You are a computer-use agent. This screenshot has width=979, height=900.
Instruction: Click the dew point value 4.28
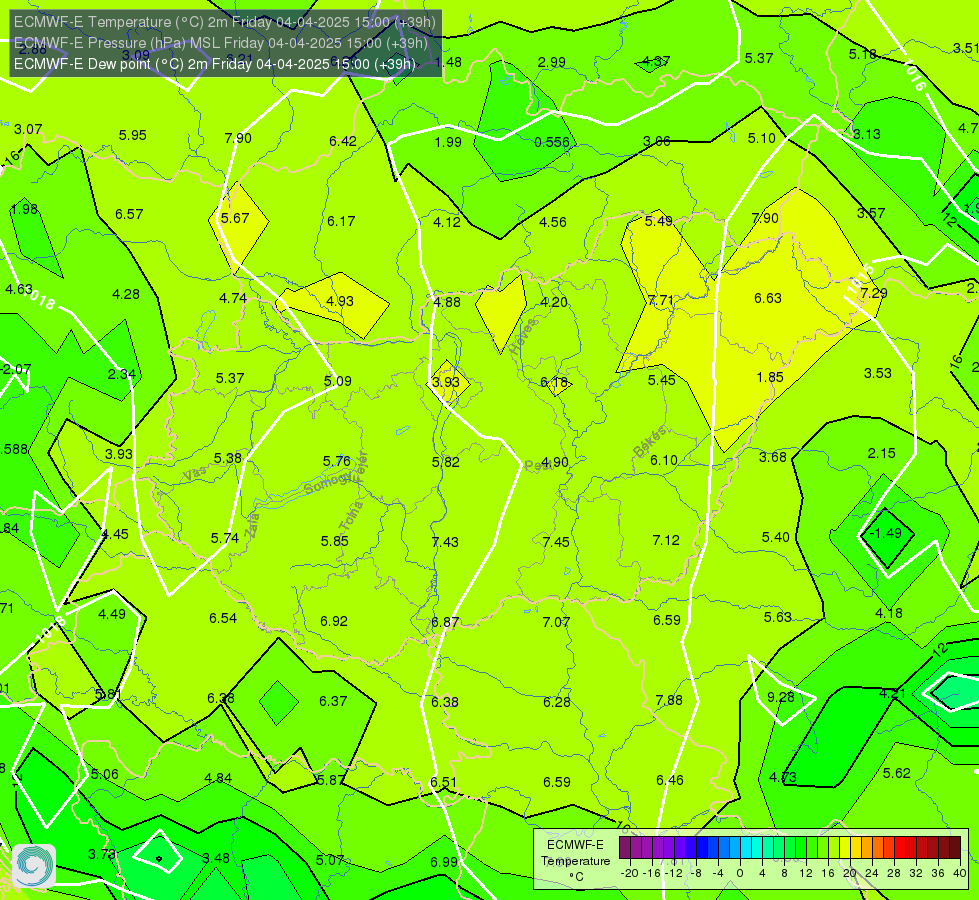(x=125, y=294)
